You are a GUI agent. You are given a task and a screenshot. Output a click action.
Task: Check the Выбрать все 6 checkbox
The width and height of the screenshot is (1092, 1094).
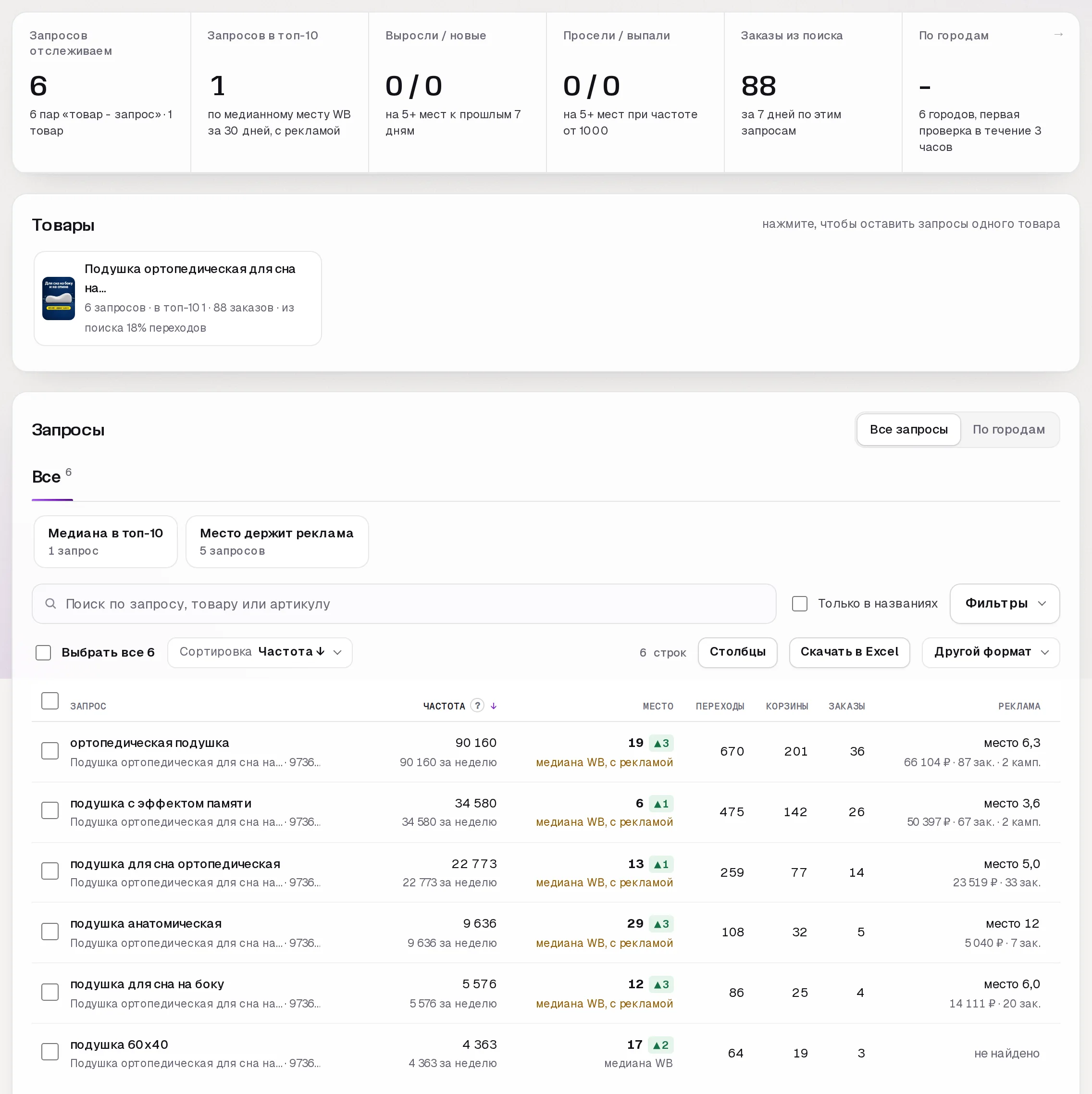(44, 652)
